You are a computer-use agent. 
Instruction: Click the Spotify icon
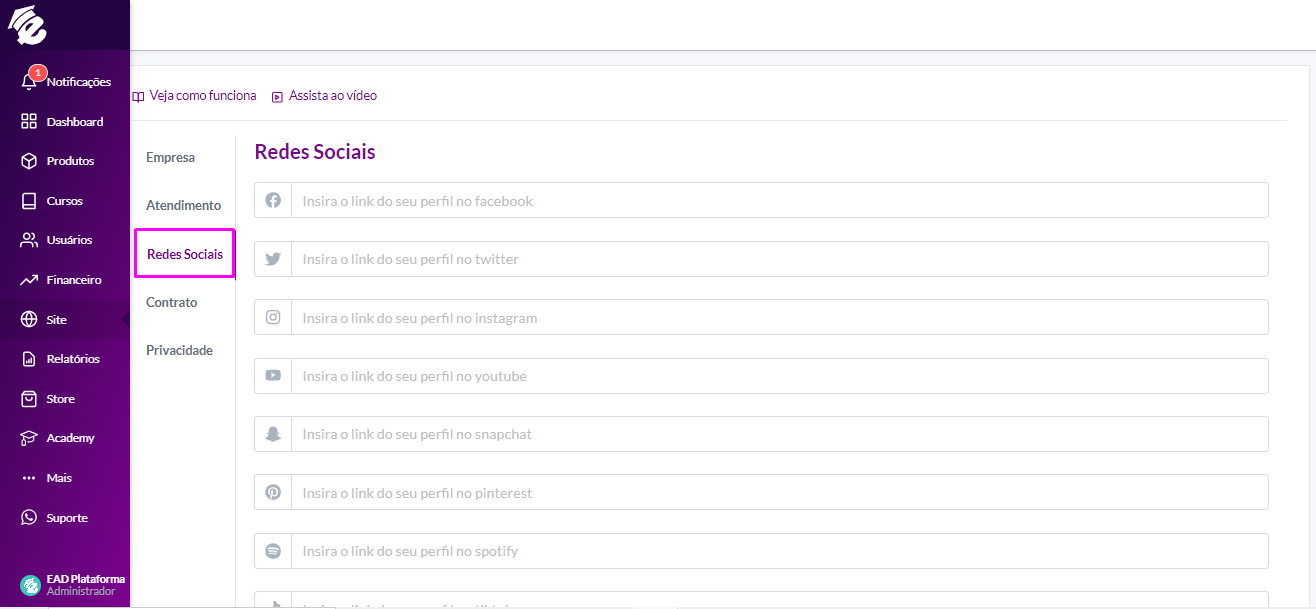point(273,551)
